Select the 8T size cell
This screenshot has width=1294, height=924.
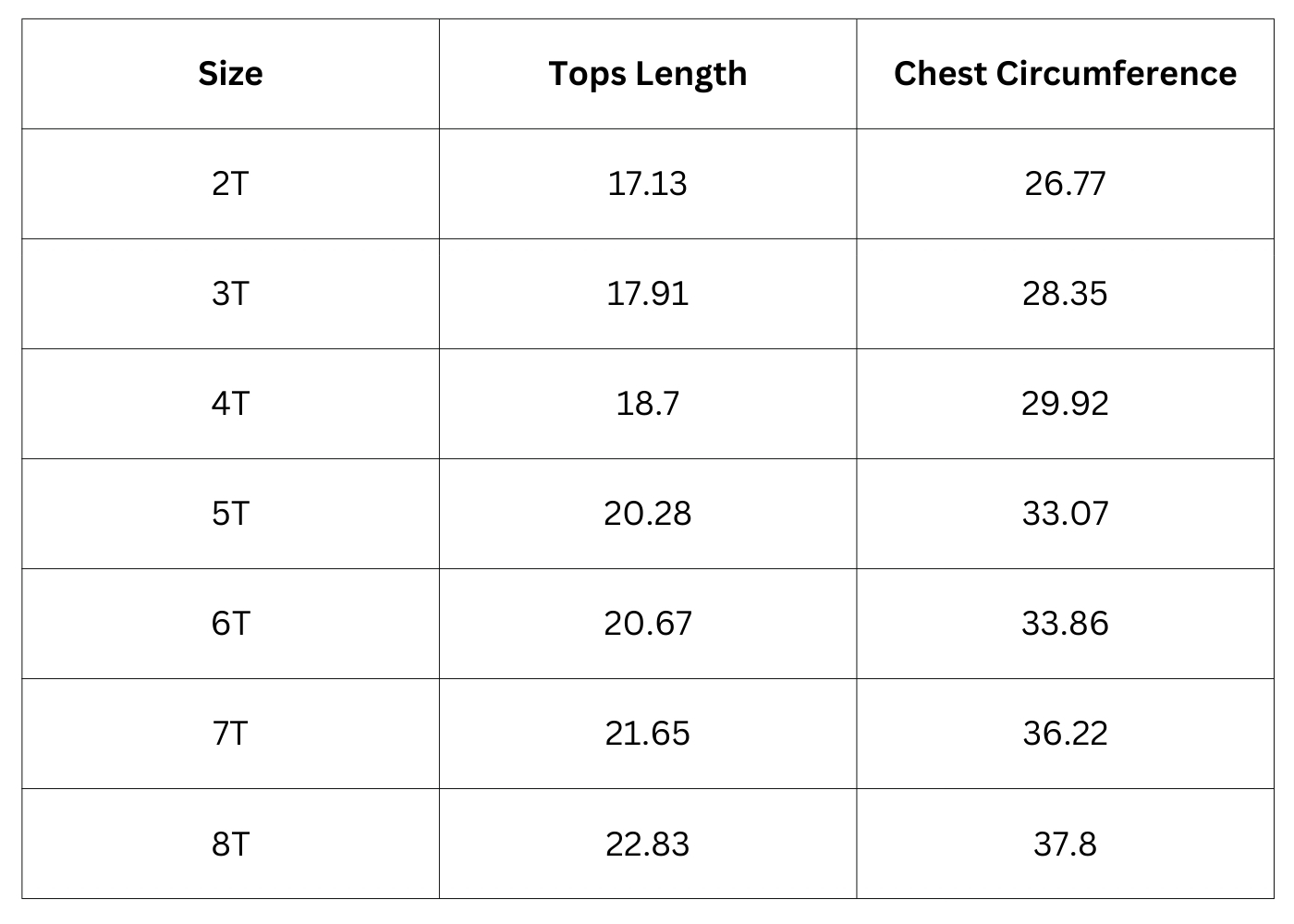[230, 844]
